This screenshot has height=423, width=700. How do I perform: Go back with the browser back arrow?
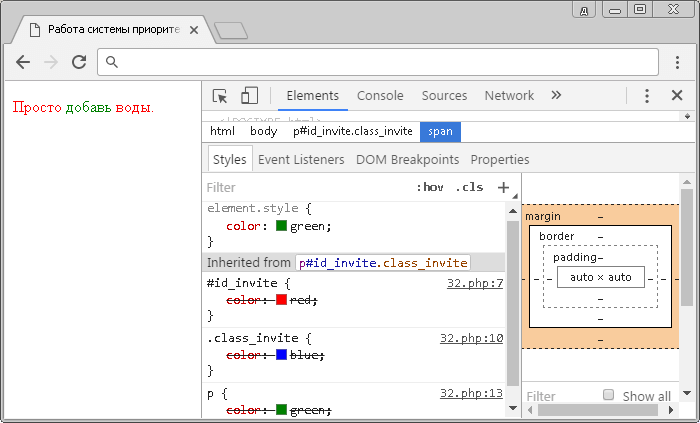click(x=23, y=62)
